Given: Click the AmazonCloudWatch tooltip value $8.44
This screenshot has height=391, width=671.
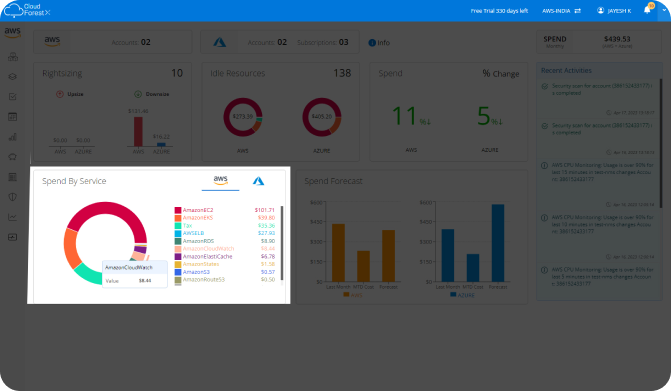Looking at the screenshot, I should point(145,281).
